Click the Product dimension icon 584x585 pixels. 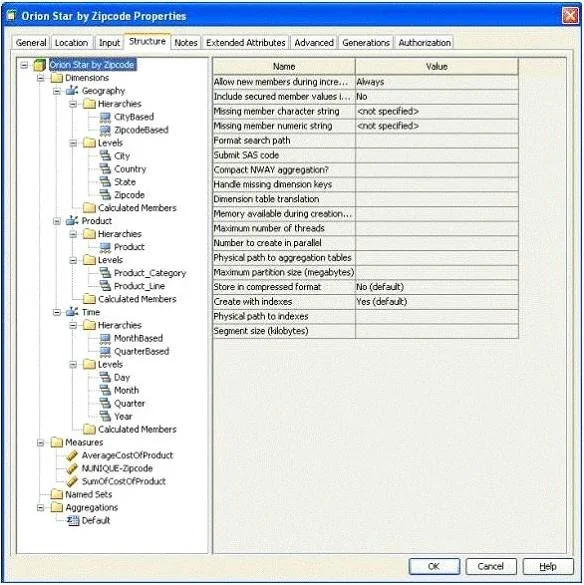click(x=72, y=221)
